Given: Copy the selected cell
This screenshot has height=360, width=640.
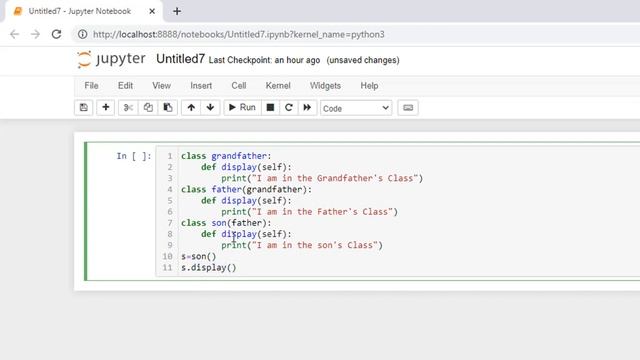Looking at the screenshot, I should point(148,108).
